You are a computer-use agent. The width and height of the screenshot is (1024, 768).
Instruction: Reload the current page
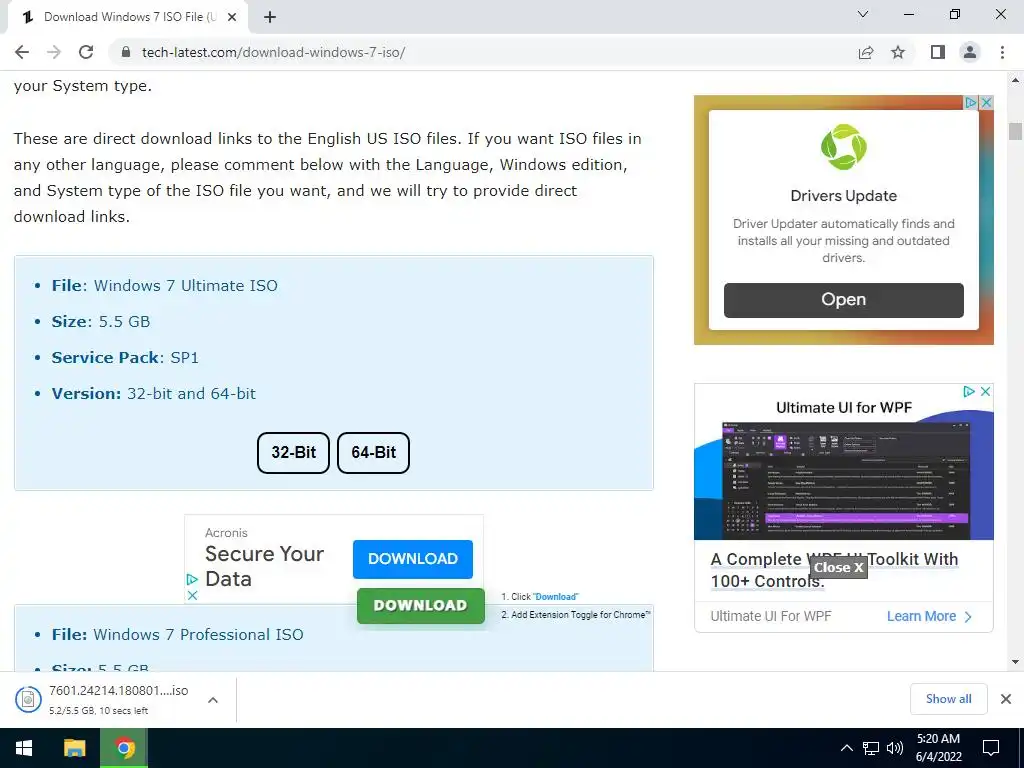86,52
